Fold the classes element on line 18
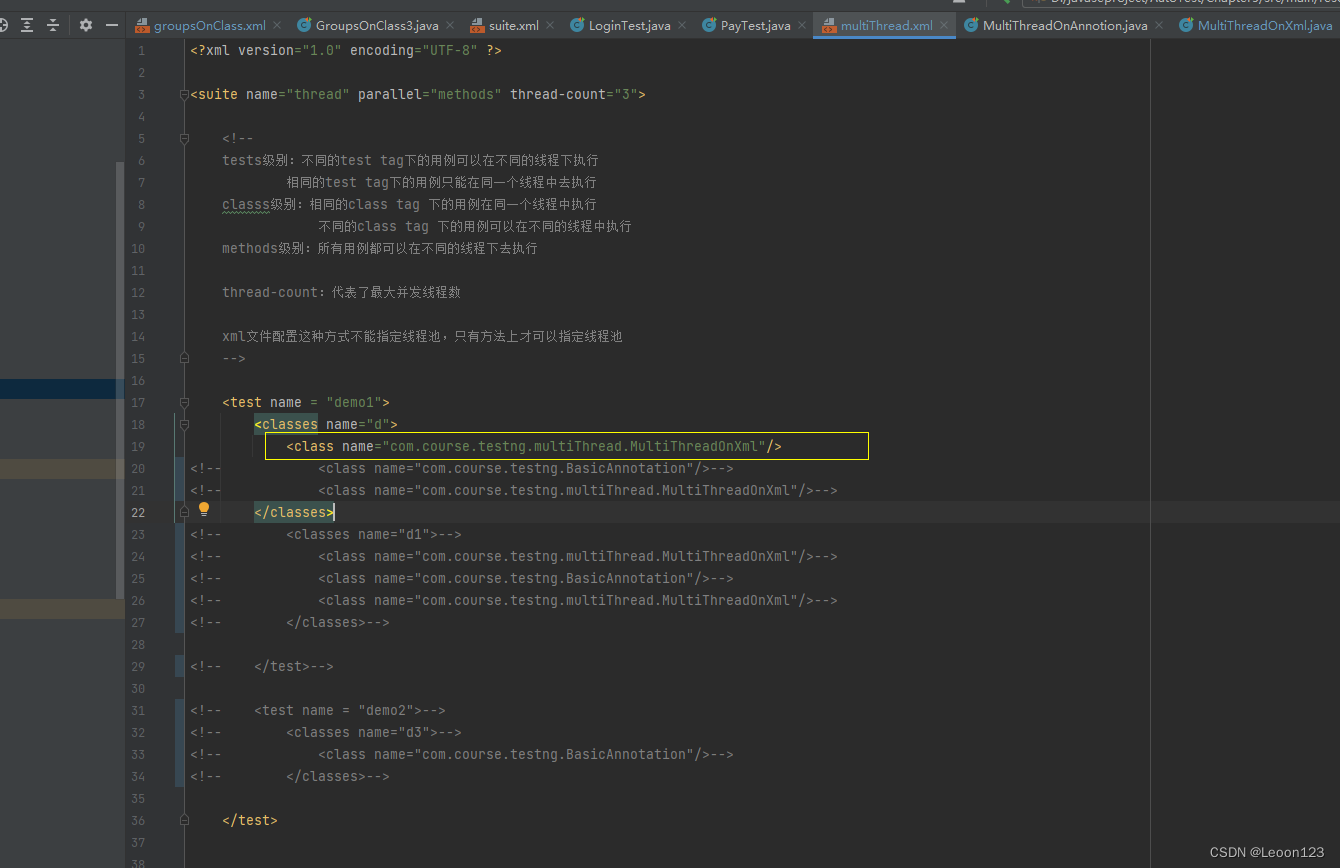 [184, 425]
